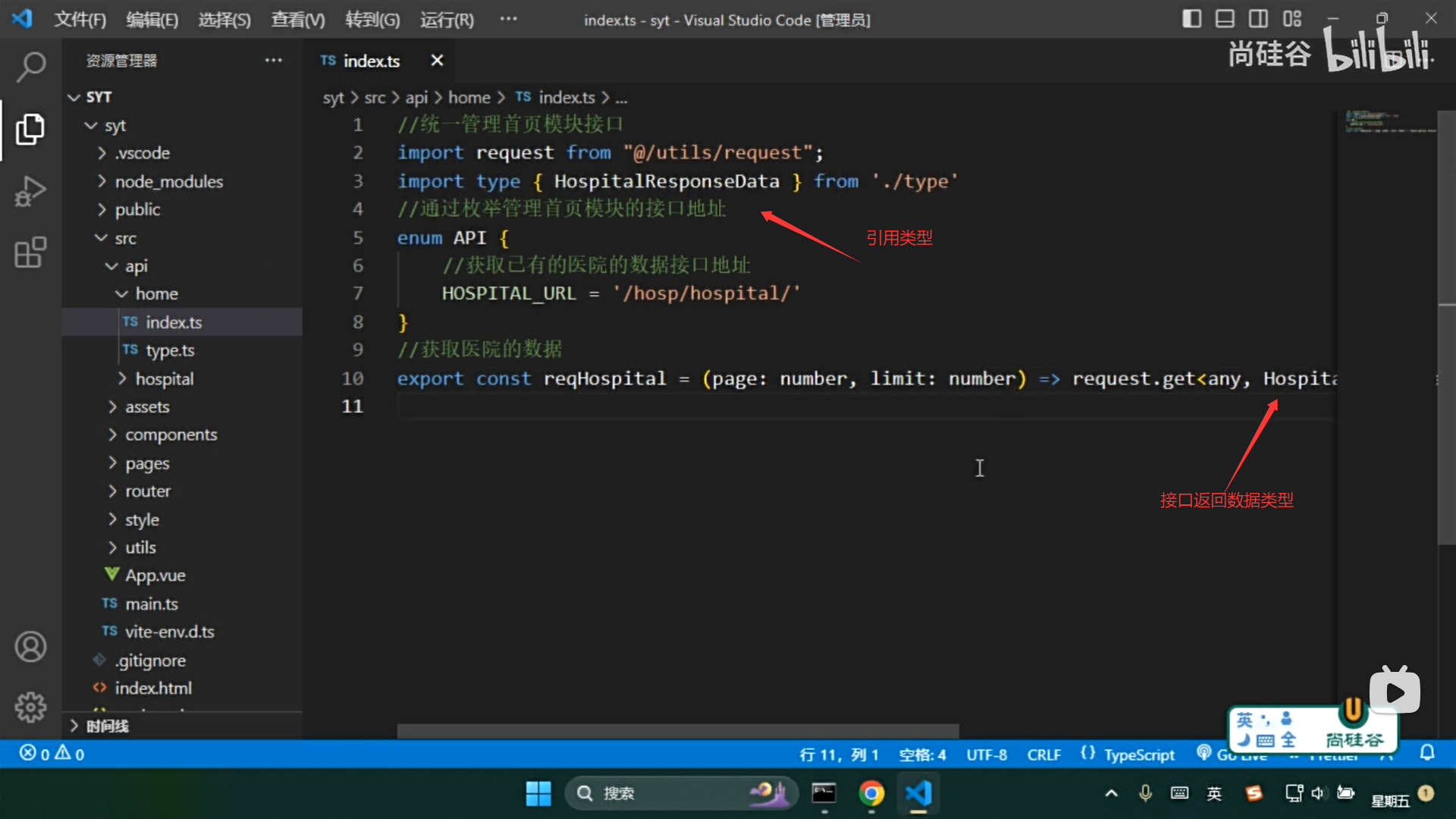Open Run and Debug view
Image resolution: width=1456 pixels, height=819 pixels.
(30, 191)
